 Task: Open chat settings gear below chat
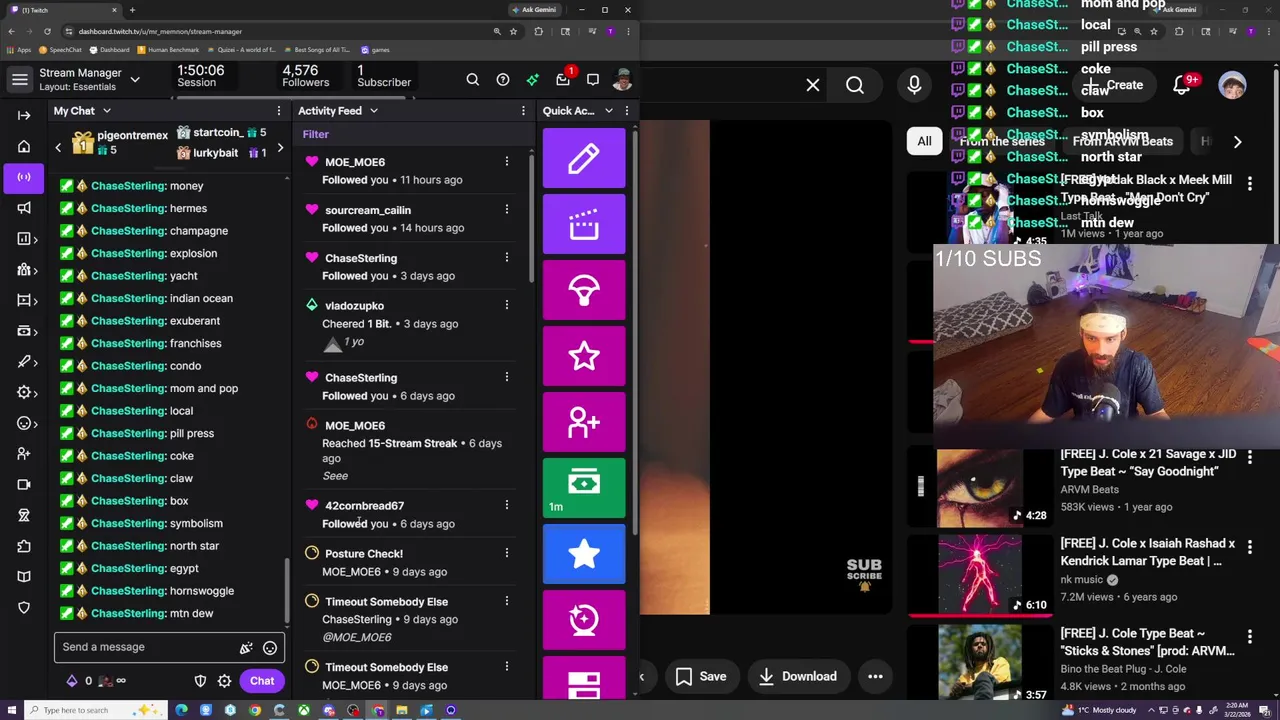click(x=224, y=681)
